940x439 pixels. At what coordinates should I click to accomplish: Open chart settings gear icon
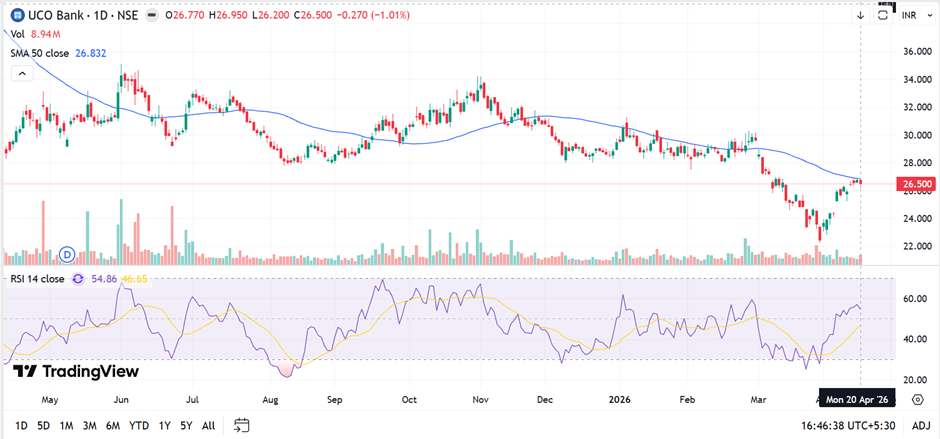coord(917,399)
